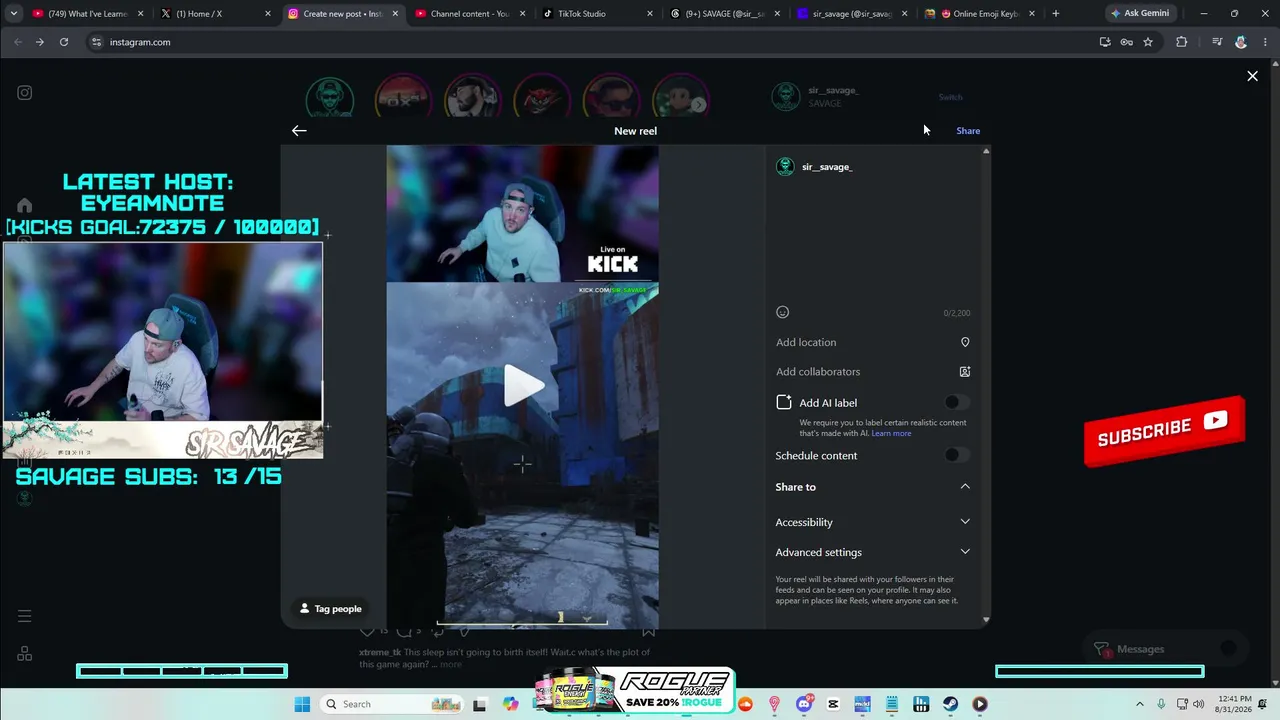Open the Windows Start menu
This screenshot has width=1280, height=720.
click(x=302, y=704)
